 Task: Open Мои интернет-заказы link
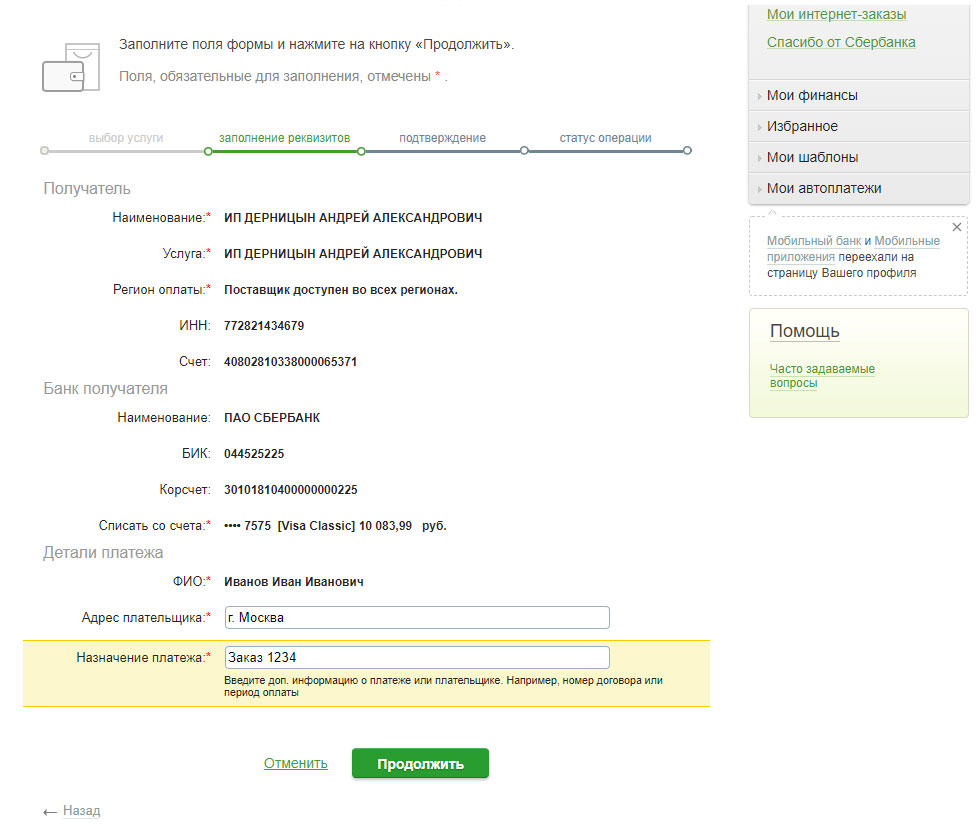(836, 14)
